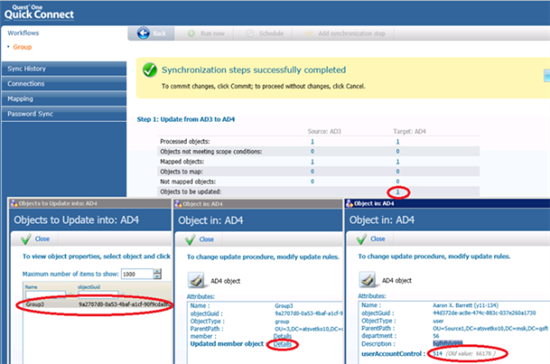Viewport: 550px width, 364px height.
Task: Click the green success checkmark in banner
Action: pyautogui.click(x=150, y=70)
